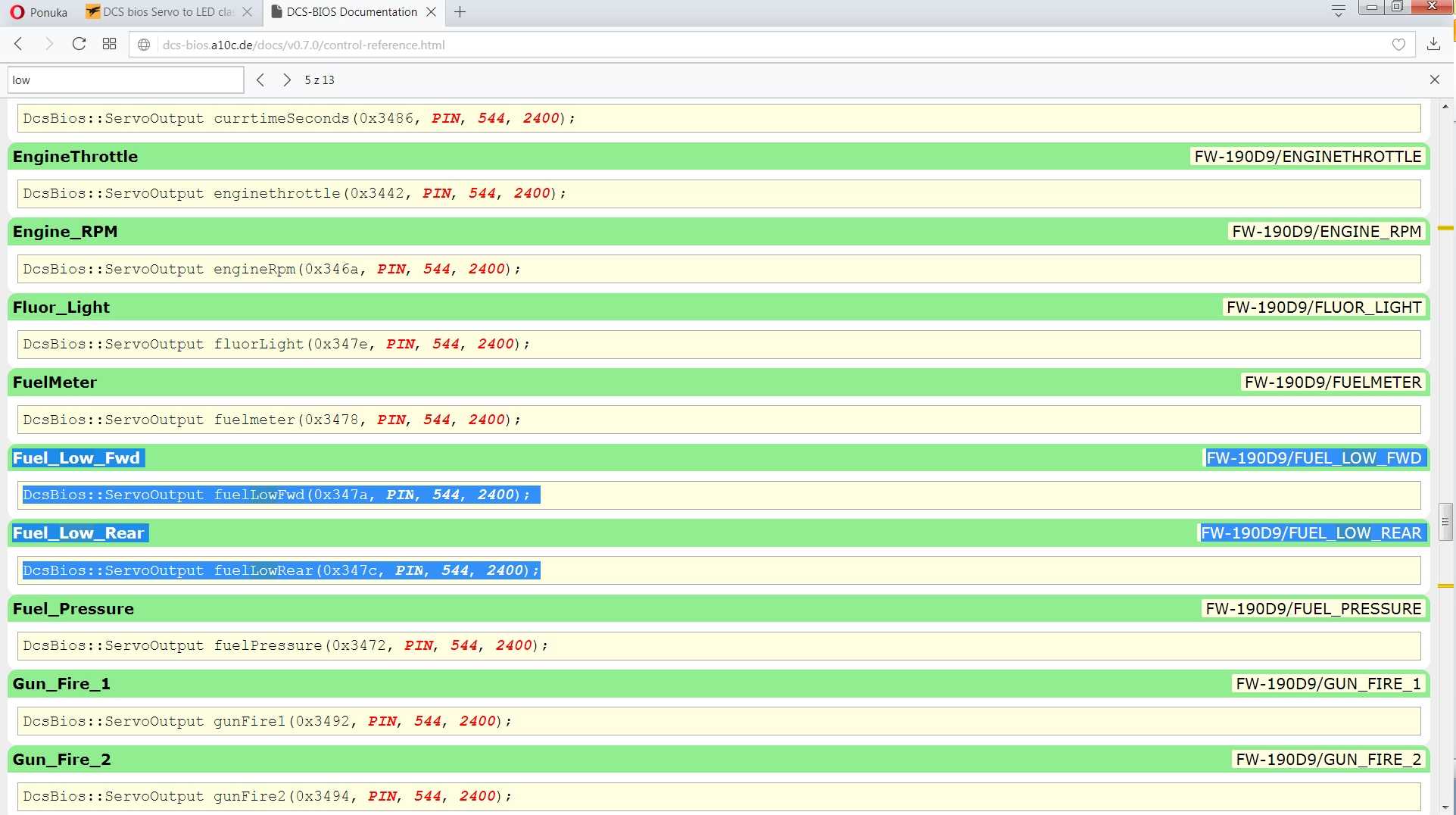Click the Fuel_Low_Fwd heading

76,458
